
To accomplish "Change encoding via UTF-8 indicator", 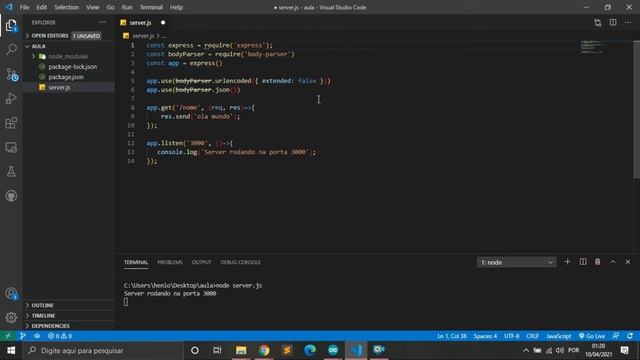I will point(511,336).
